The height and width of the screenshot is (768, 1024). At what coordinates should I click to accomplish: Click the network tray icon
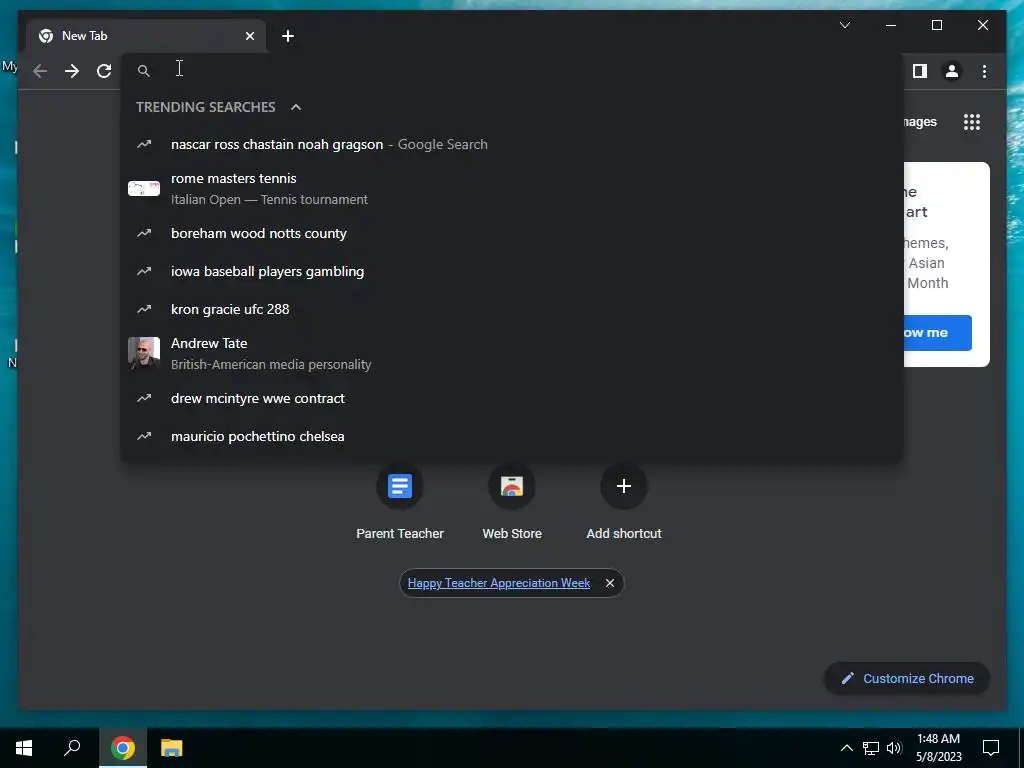[871, 748]
